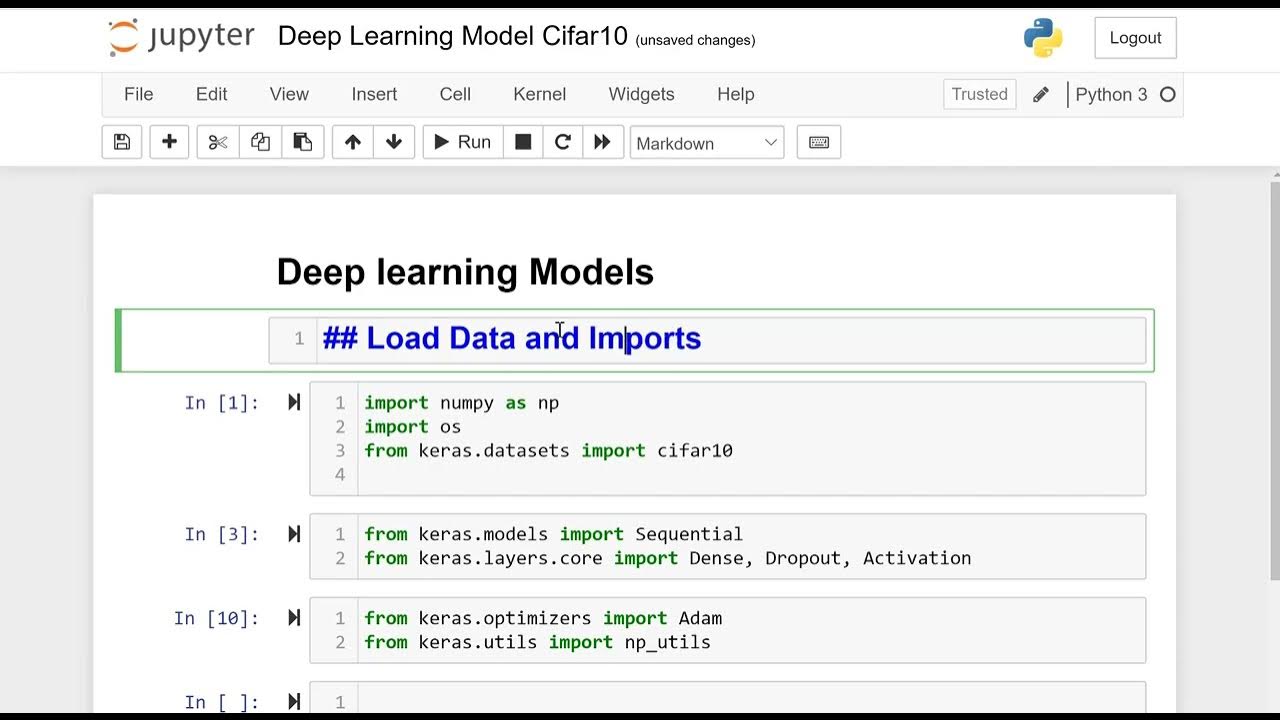Click the In [3]: prompt label
Viewport: 1280px width, 720px height.
[221, 534]
